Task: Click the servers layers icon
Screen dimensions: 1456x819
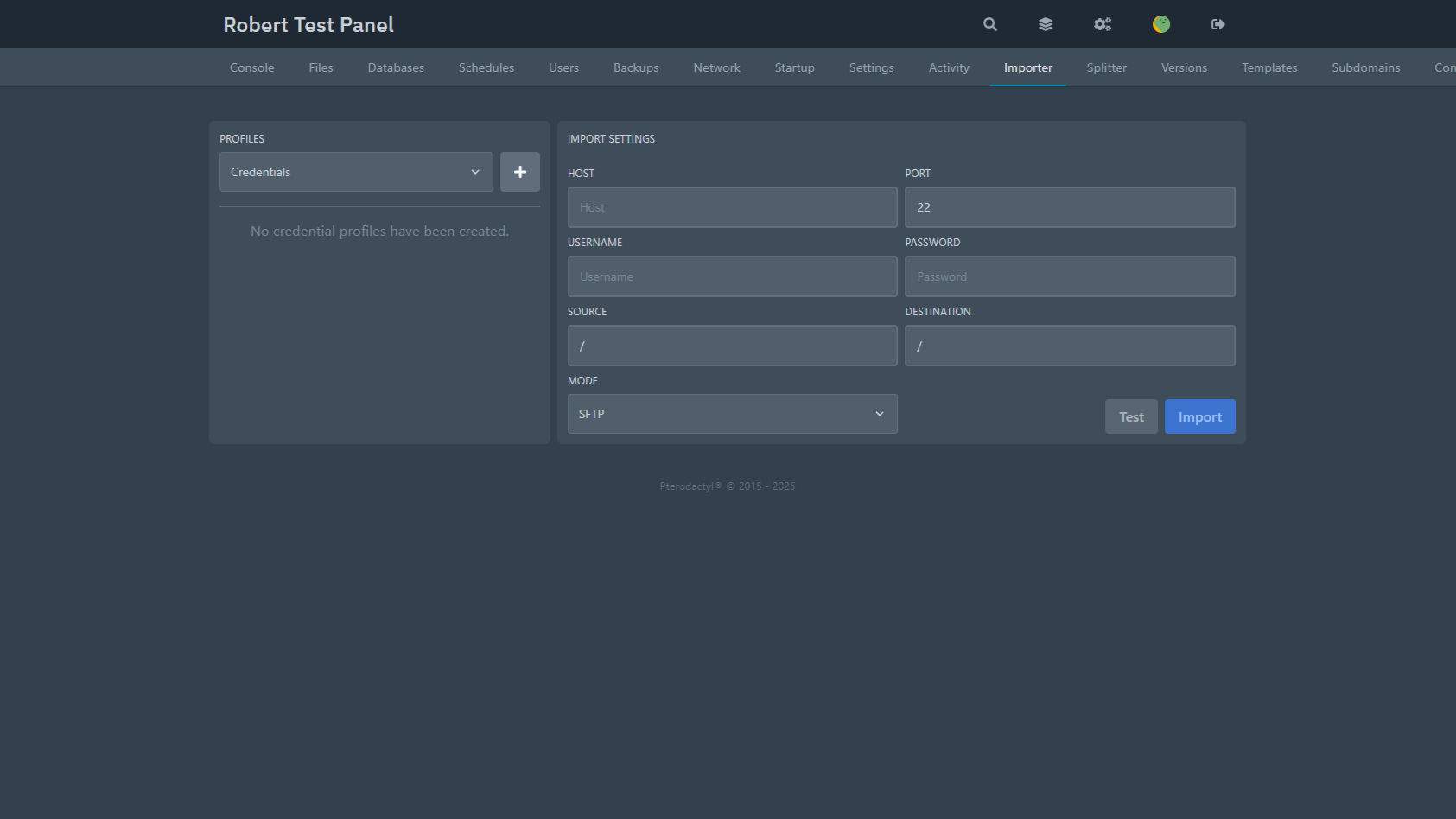Action: click(1046, 24)
